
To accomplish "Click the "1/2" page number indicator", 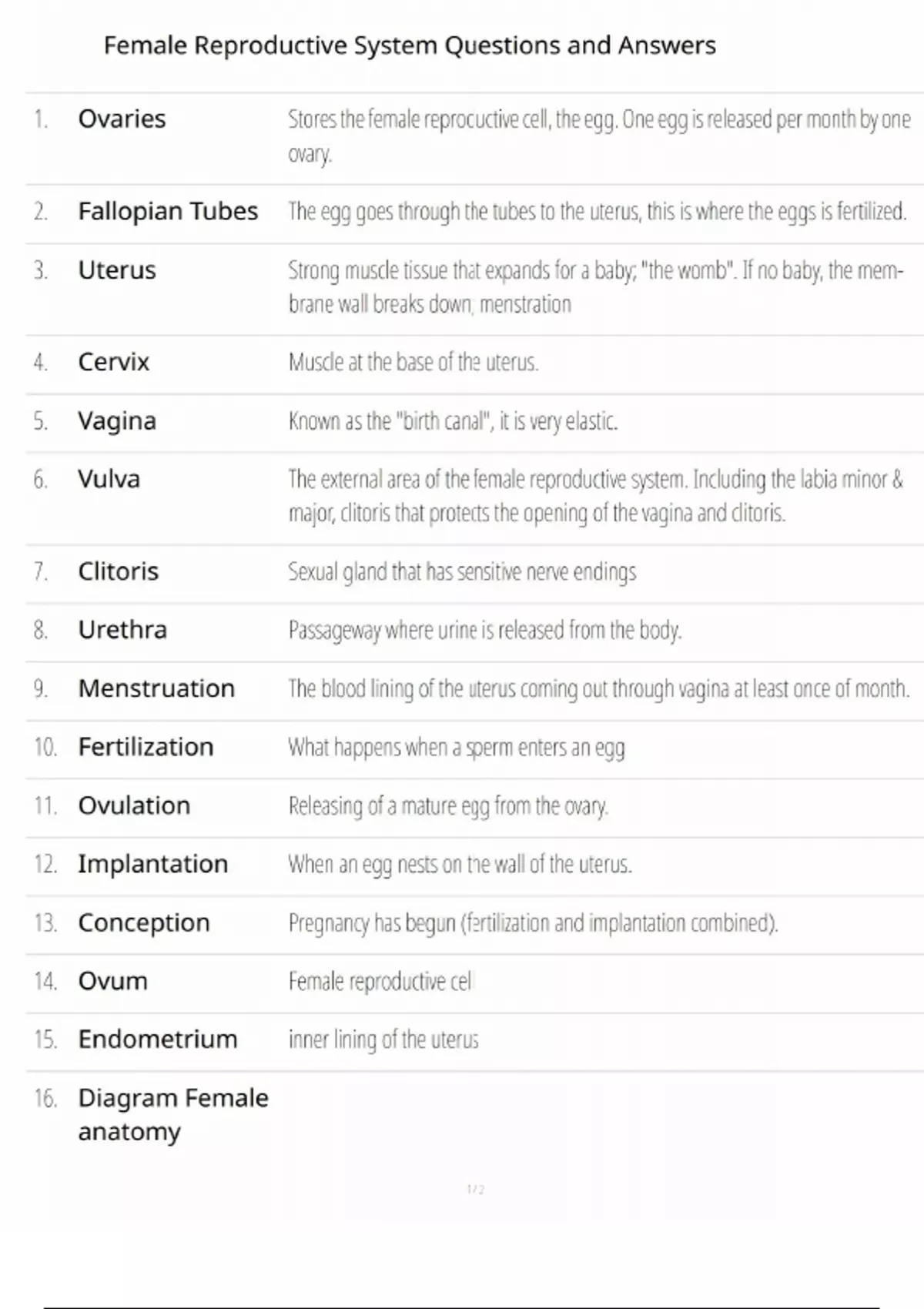I will 476,1190.
